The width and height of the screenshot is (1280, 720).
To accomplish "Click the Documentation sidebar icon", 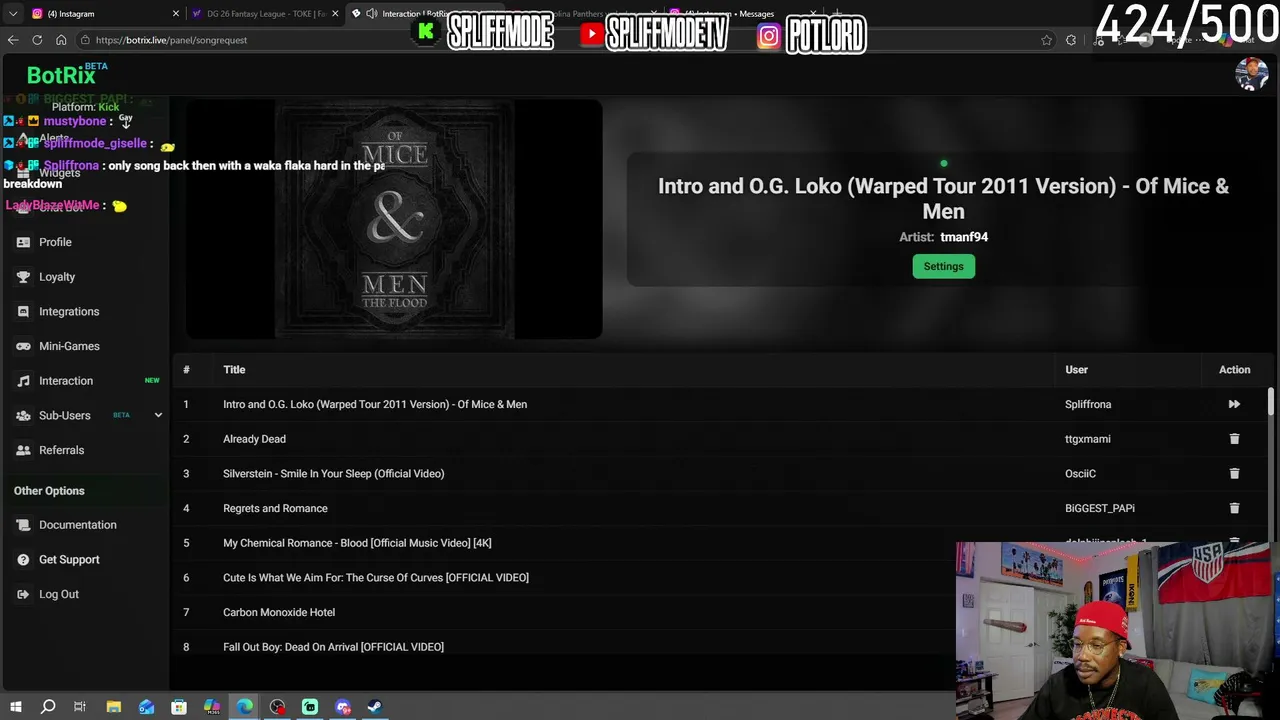I will click(23, 525).
